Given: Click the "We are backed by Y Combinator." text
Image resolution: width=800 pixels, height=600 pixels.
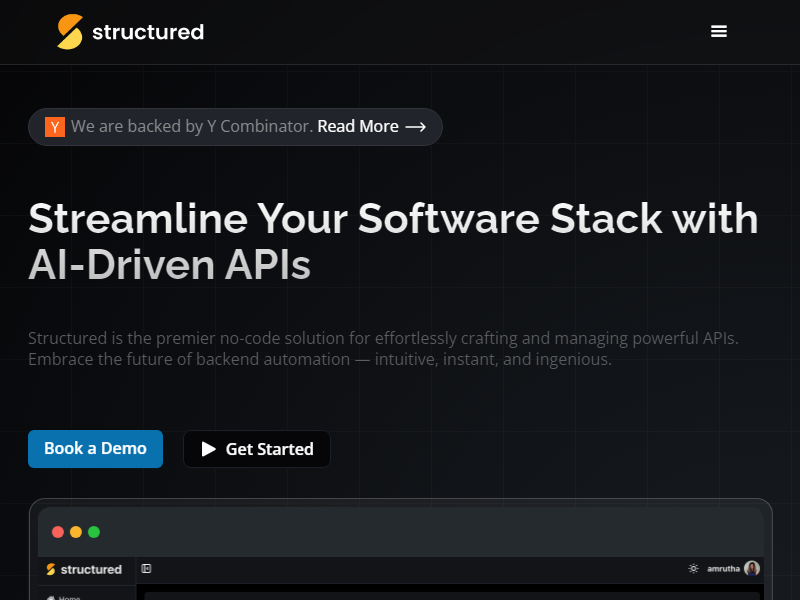Looking at the screenshot, I should pos(192,127).
